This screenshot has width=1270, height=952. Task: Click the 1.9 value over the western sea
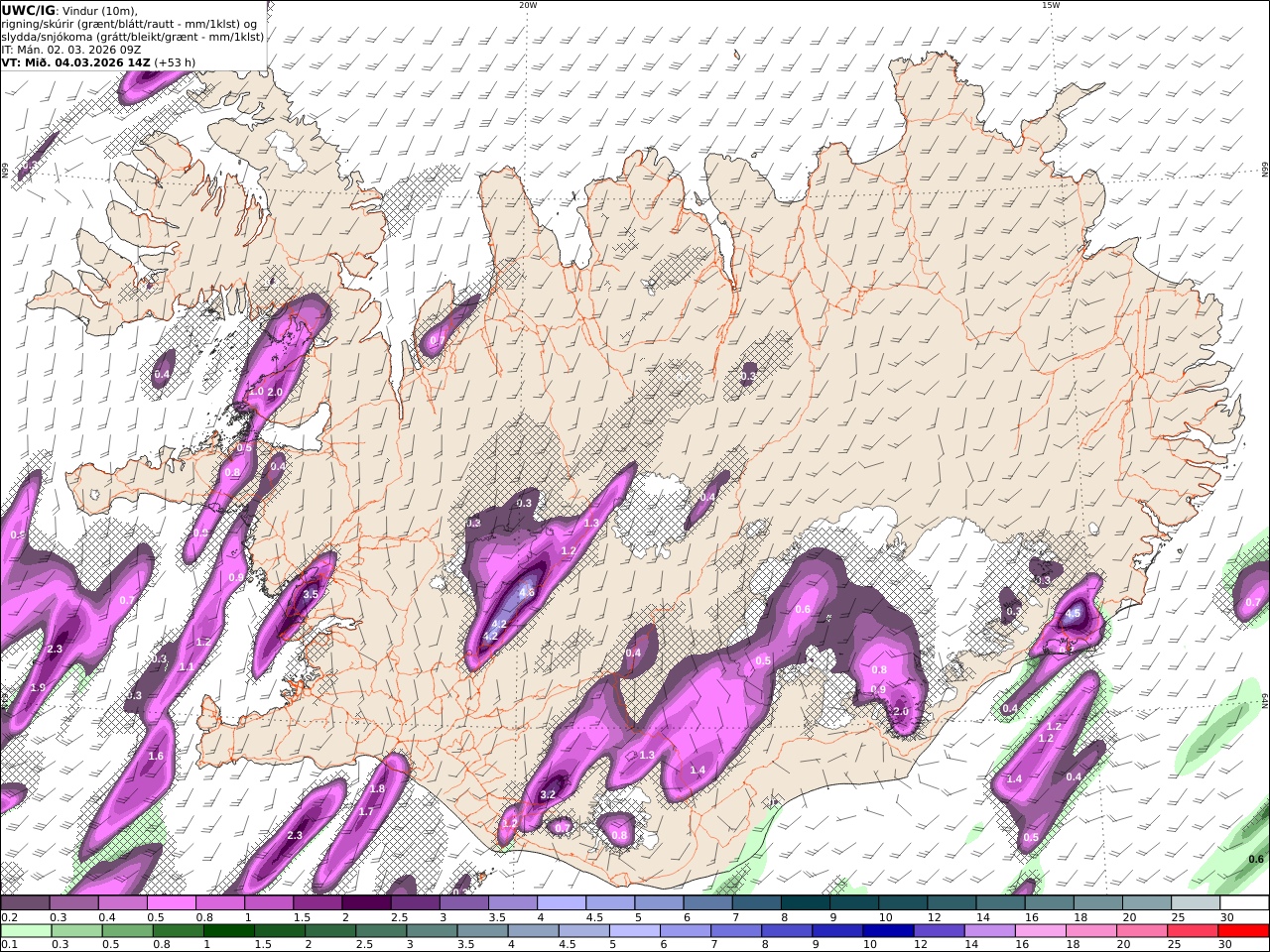[x=38, y=687]
